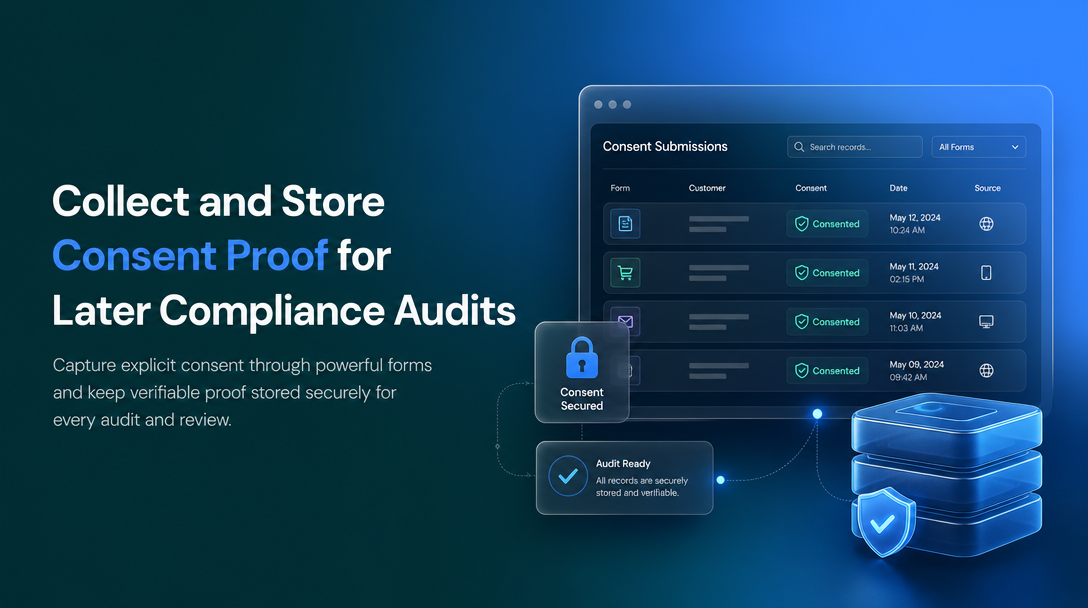The height and width of the screenshot is (608, 1088).
Task: Click the customer placeholder in the May 11 row
Action: (x=719, y=273)
